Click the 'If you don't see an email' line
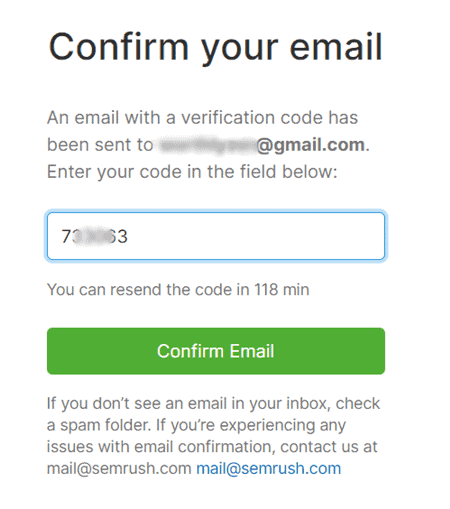 (213, 403)
